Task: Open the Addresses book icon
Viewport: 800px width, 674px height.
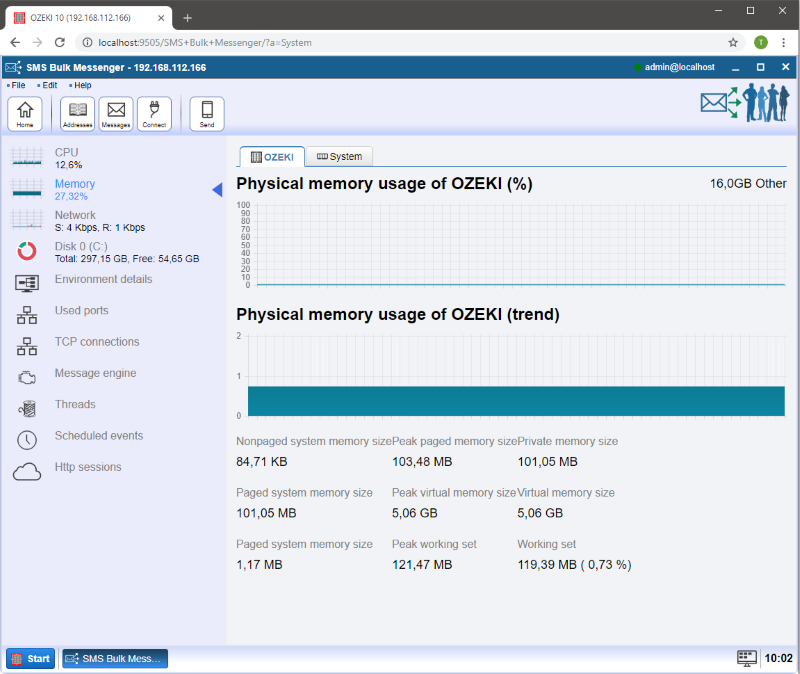Action: (x=77, y=114)
